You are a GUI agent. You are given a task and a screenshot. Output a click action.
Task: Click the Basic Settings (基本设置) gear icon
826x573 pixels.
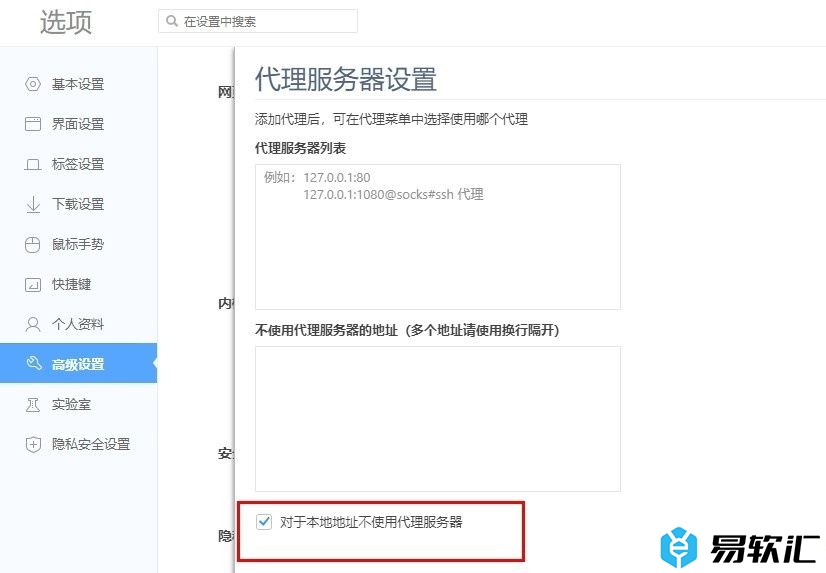pyautogui.click(x=33, y=84)
